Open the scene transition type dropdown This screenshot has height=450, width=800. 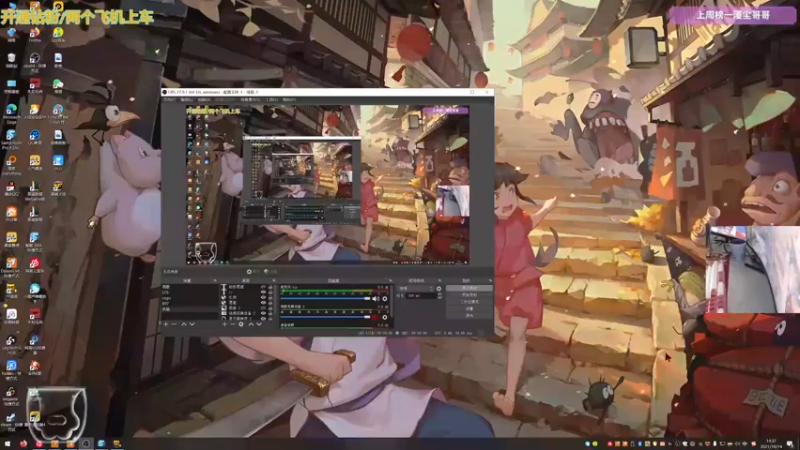click(416, 288)
